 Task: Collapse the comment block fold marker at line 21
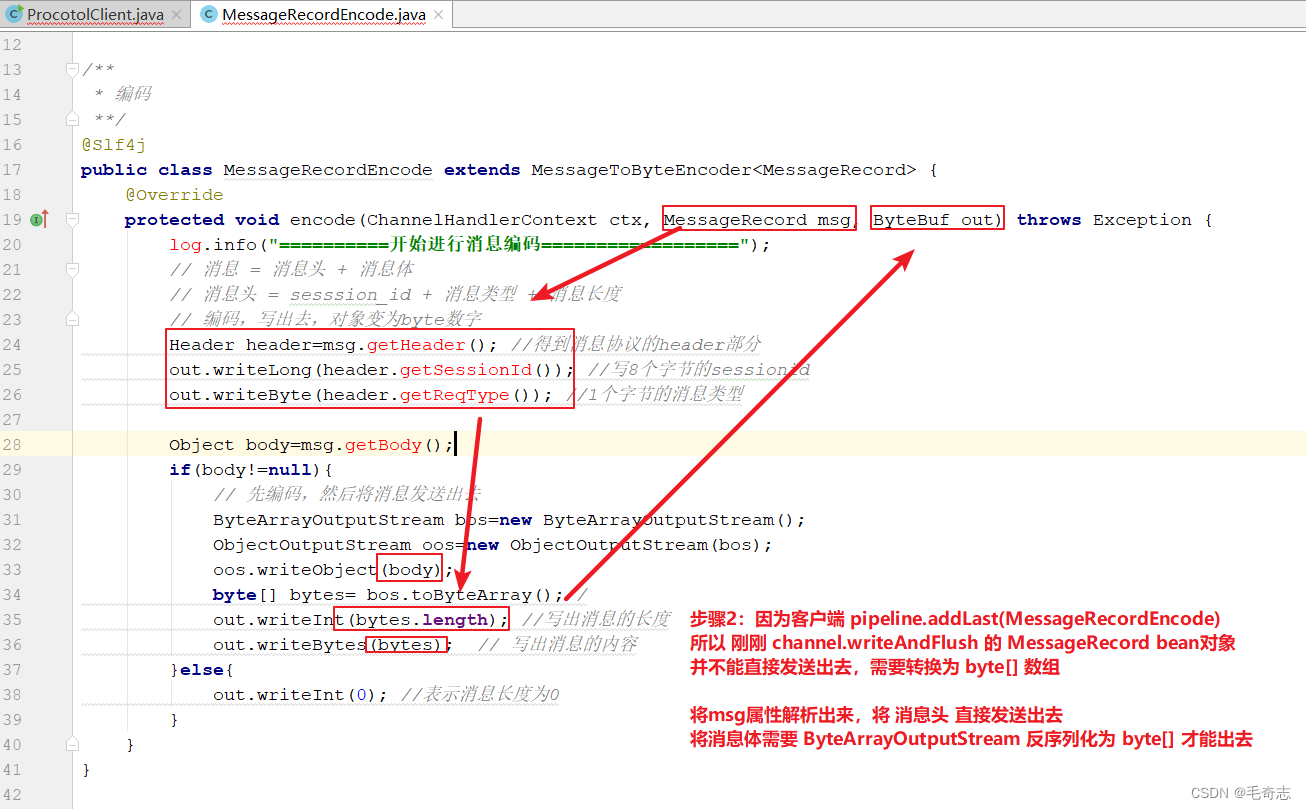(72, 269)
